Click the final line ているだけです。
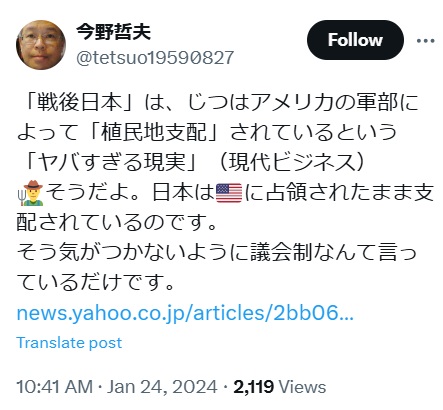 95,283
